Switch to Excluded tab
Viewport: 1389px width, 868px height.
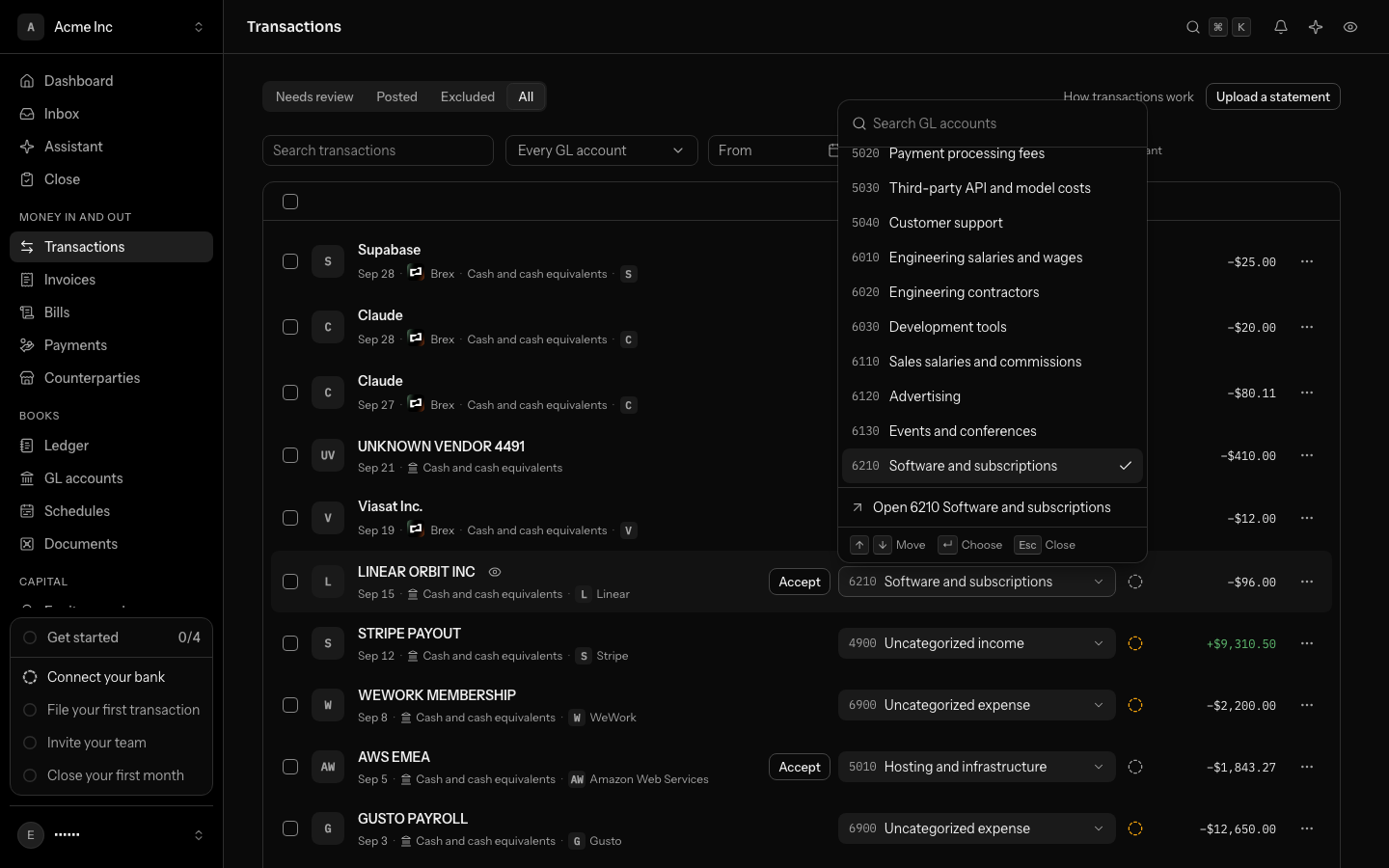point(468,96)
